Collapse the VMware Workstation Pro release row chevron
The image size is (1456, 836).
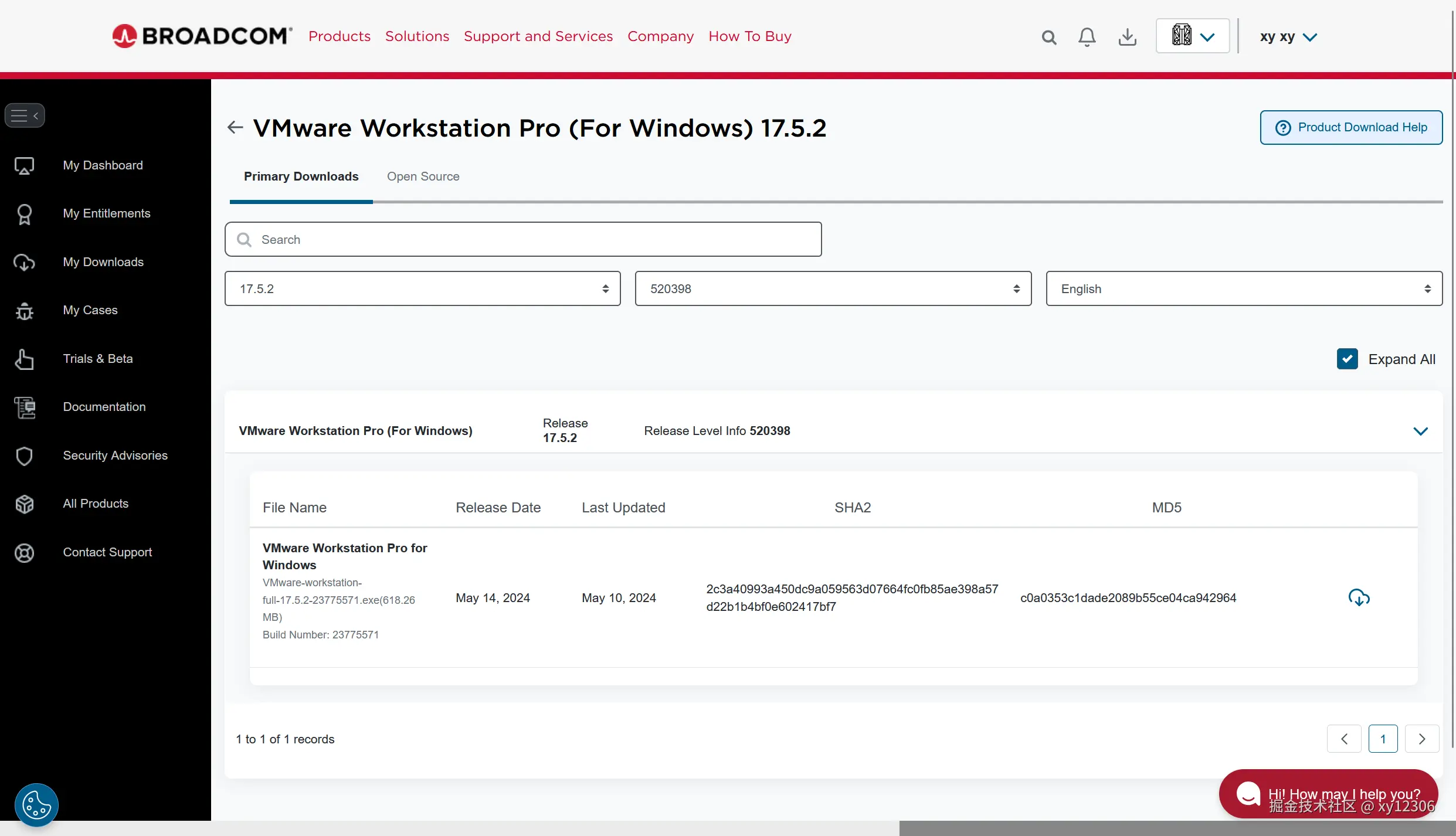1420,431
